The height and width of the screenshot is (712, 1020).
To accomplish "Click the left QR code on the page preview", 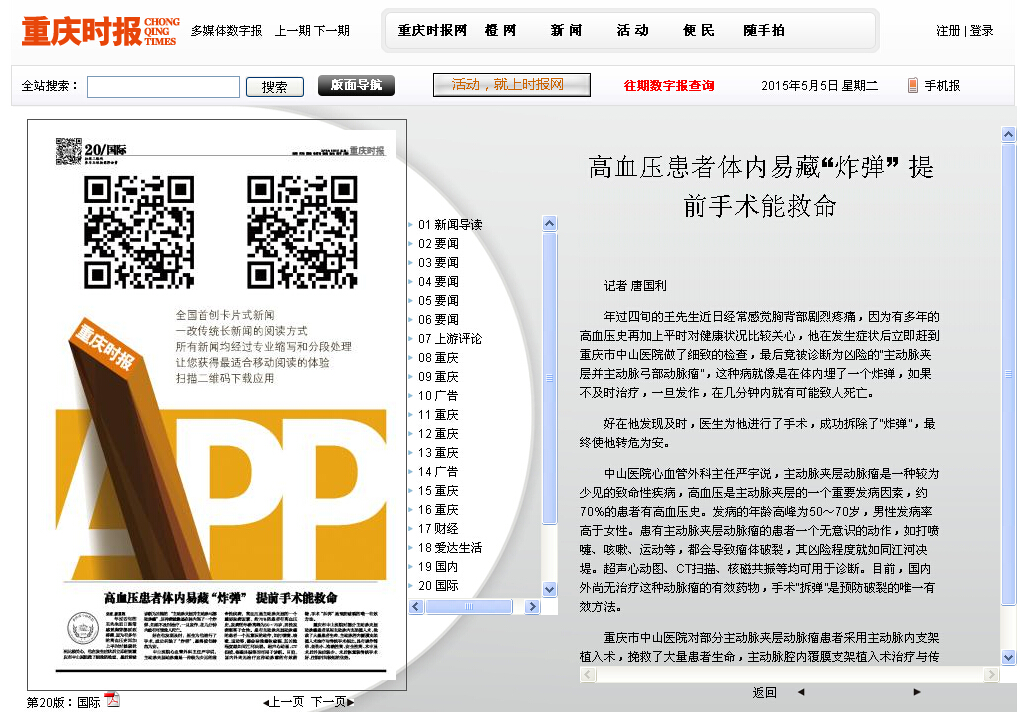I will click(x=139, y=232).
